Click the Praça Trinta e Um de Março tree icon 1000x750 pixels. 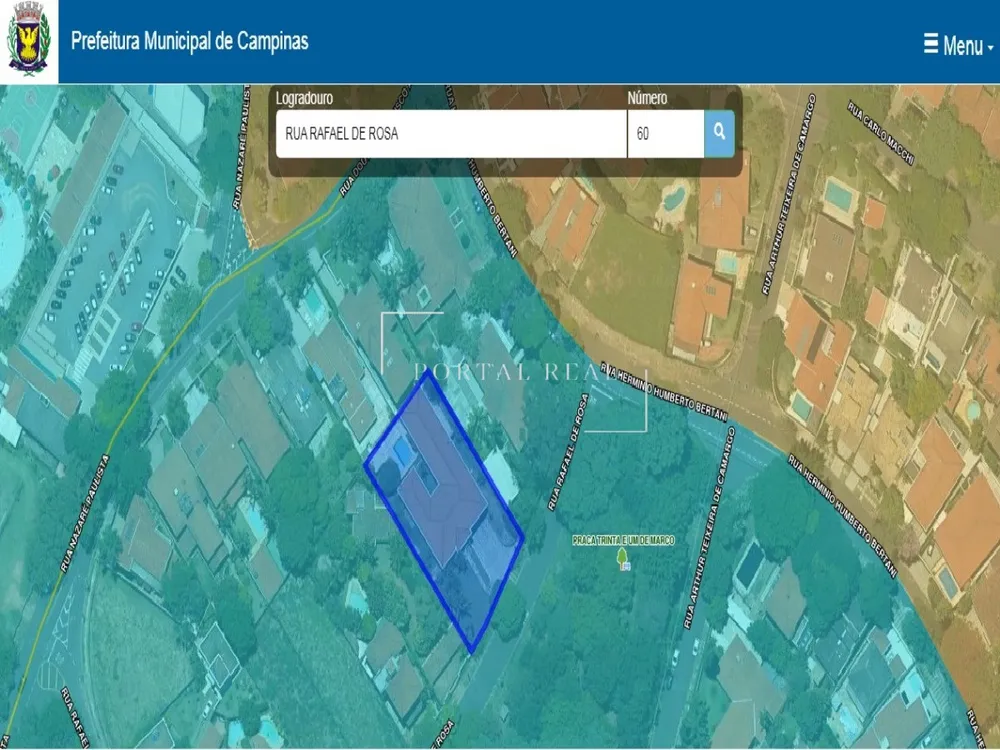(623, 559)
